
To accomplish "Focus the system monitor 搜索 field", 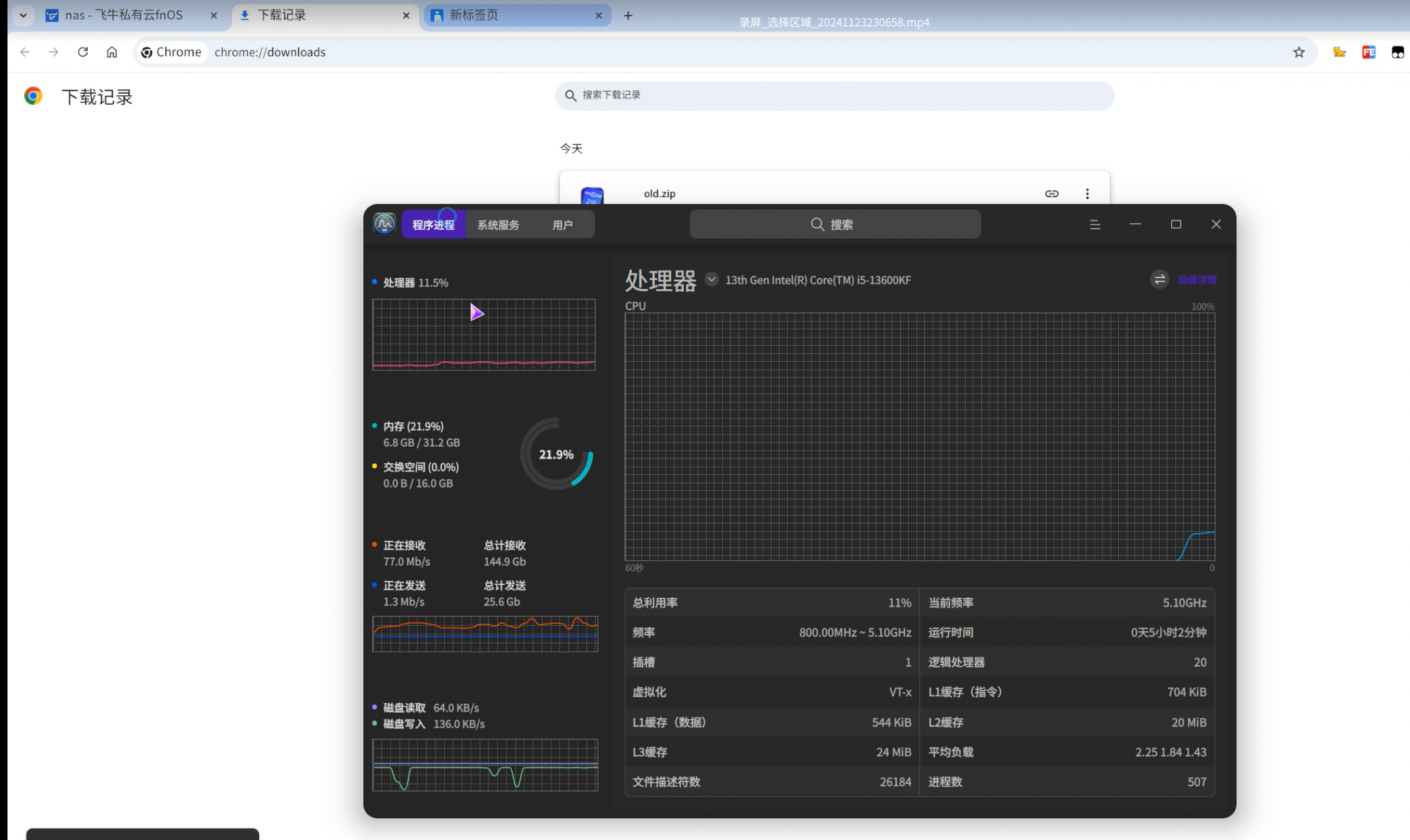I will 835,224.
